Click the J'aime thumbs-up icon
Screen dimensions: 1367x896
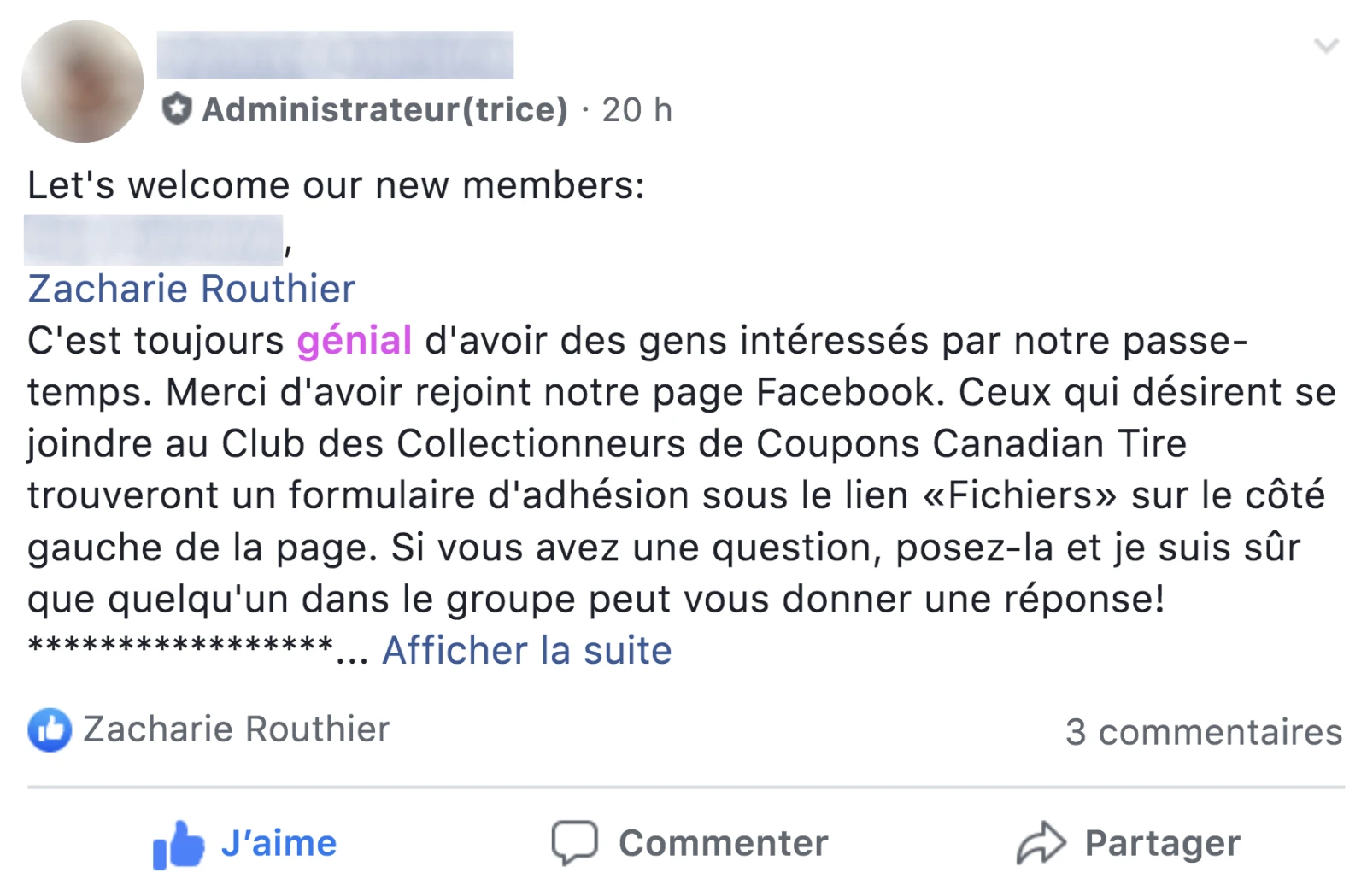pyautogui.click(x=179, y=844)
